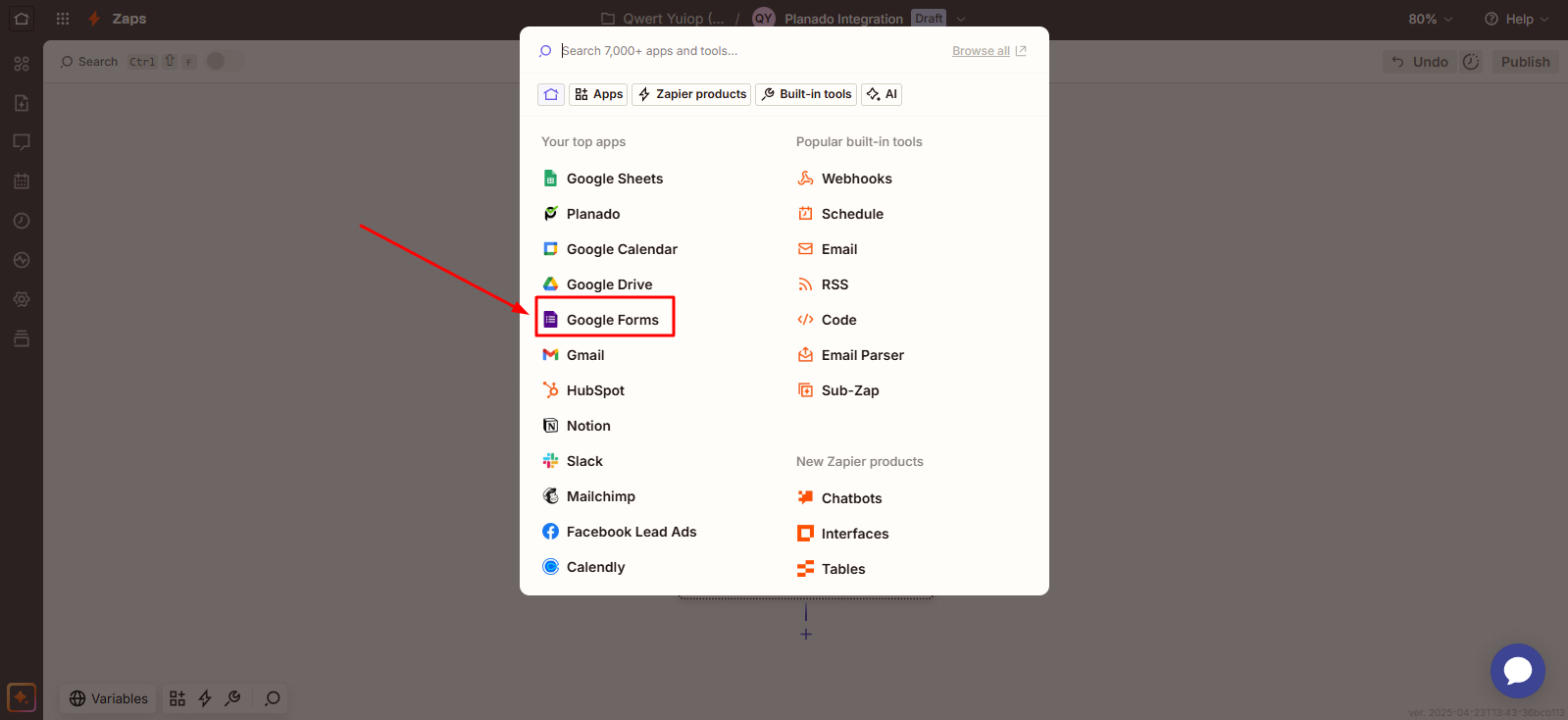1568x720 pixels.
Task: Open sidebar history clock icon
Action: click(22, 221)
